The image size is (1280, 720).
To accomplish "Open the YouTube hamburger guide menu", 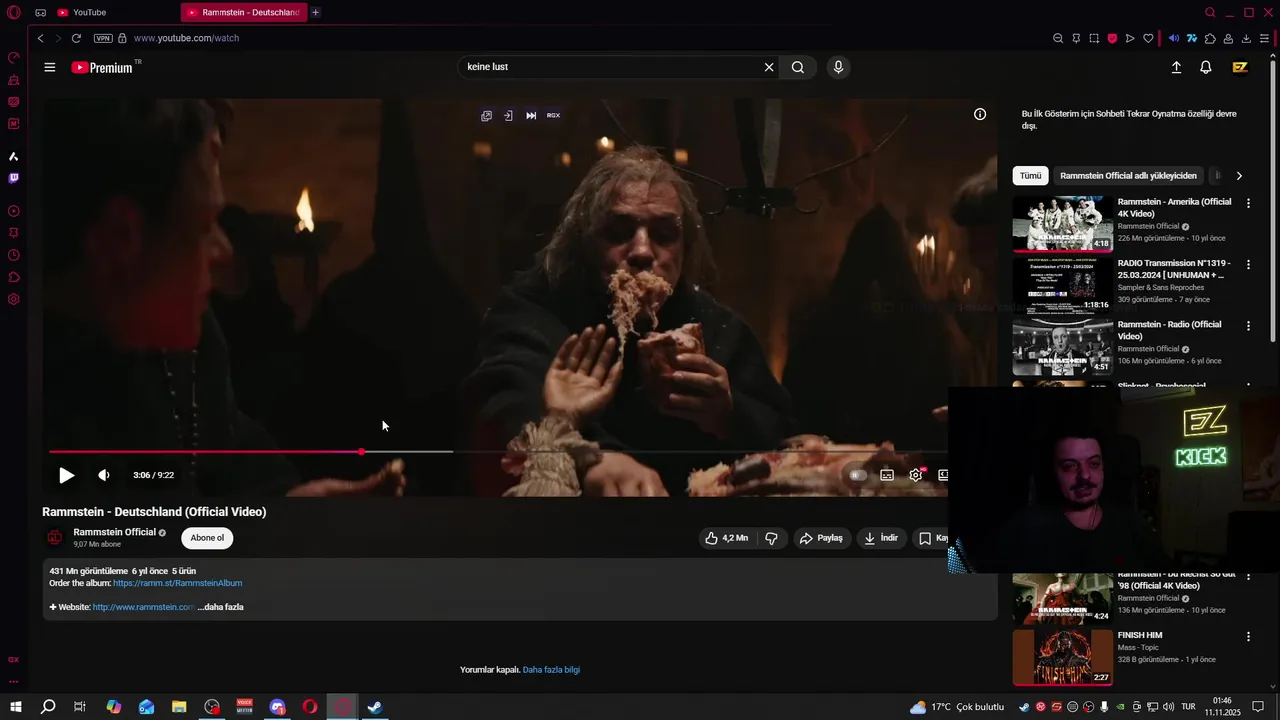I will point(50,67).
